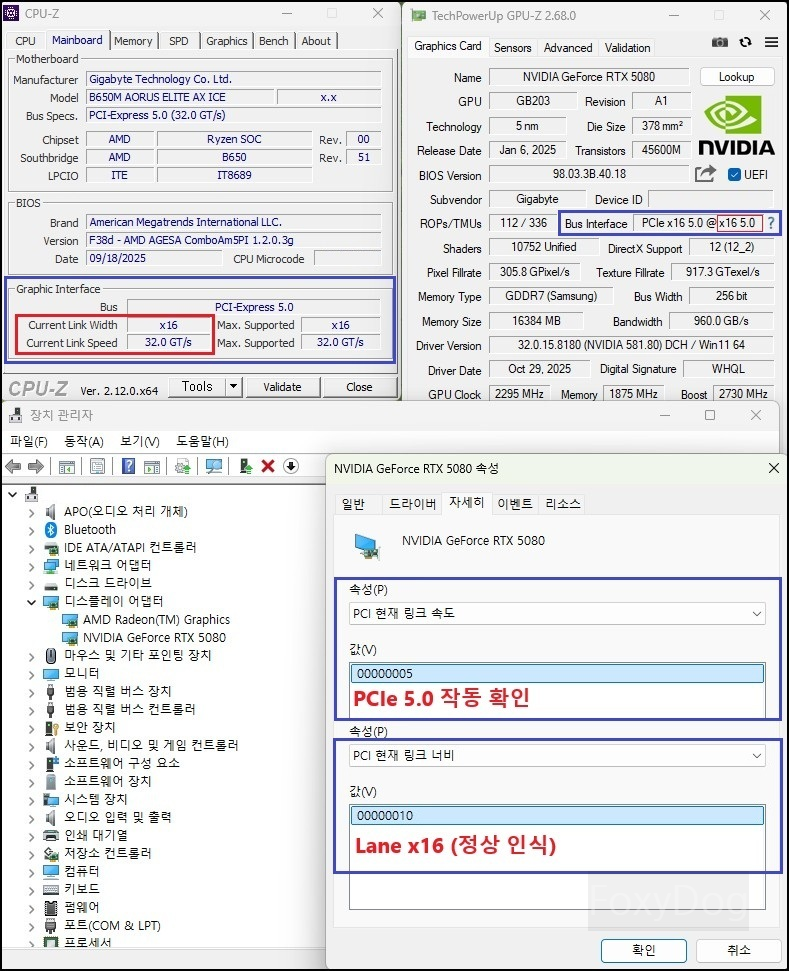Open the GPU-Z Advanced tab

(x=568, y=48)
